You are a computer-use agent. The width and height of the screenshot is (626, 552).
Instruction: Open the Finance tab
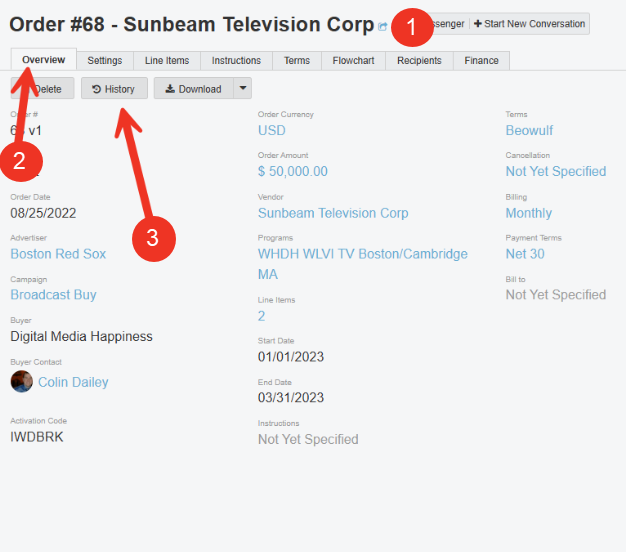(481, 61)
